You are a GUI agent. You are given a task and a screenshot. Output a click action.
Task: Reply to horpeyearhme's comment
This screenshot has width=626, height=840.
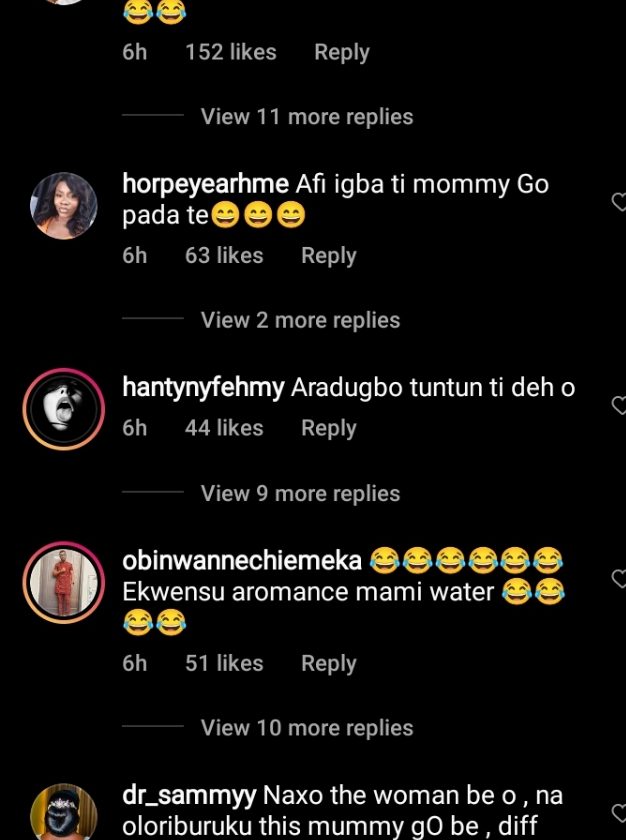pyautogui.click(x=328, y=256)
